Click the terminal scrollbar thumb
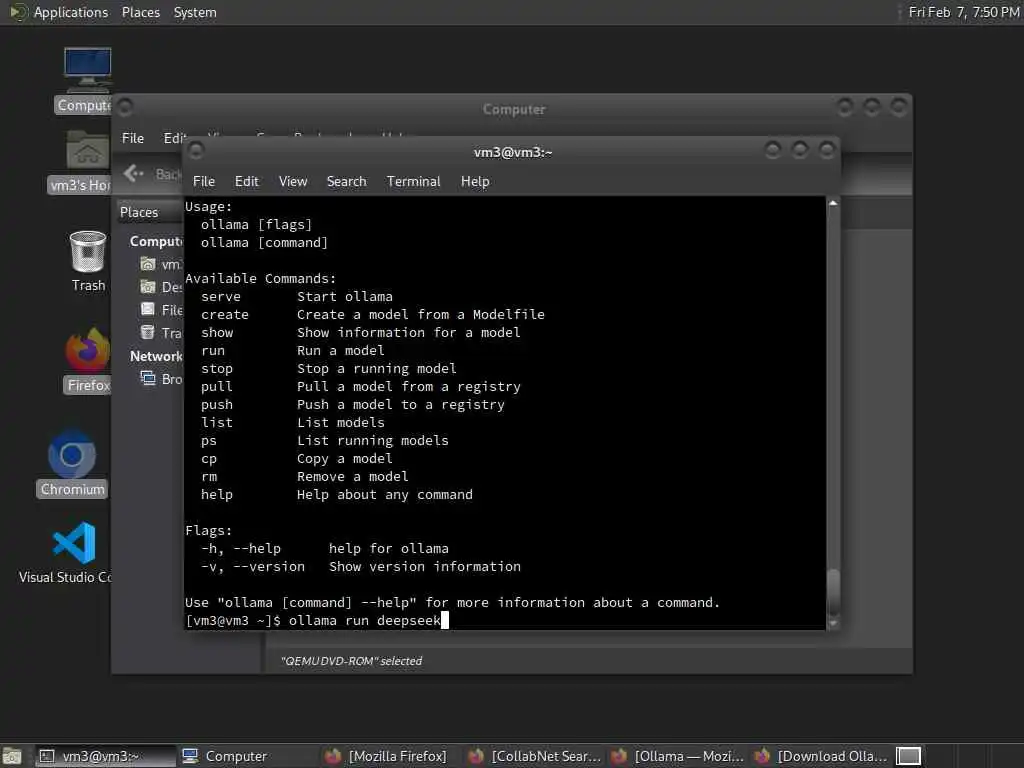 tap(833, 592)
